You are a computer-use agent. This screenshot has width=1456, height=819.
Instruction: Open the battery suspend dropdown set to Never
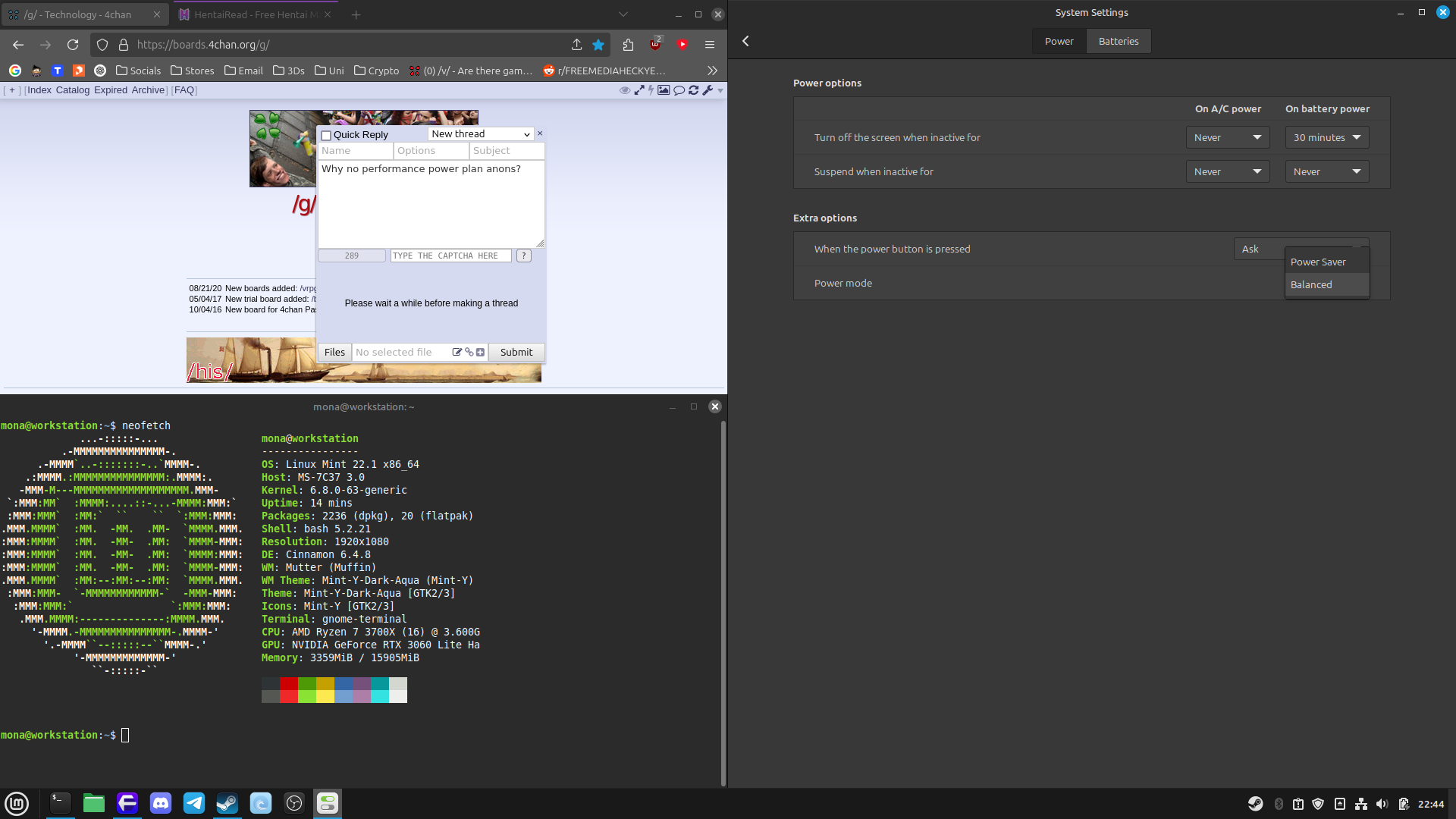[x=1326, y=171]
